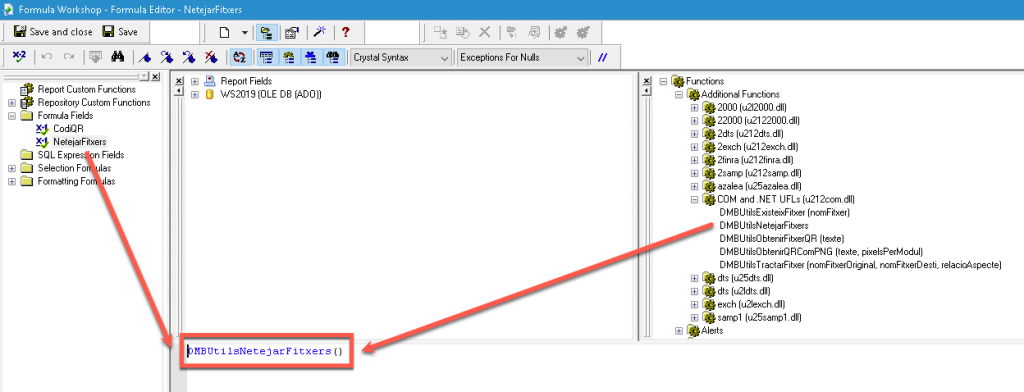Click the new formula blank page icon
Image resolution: width=1024 pixels, height=392 pixels.
pyautogui.click(x=224, y=32)
